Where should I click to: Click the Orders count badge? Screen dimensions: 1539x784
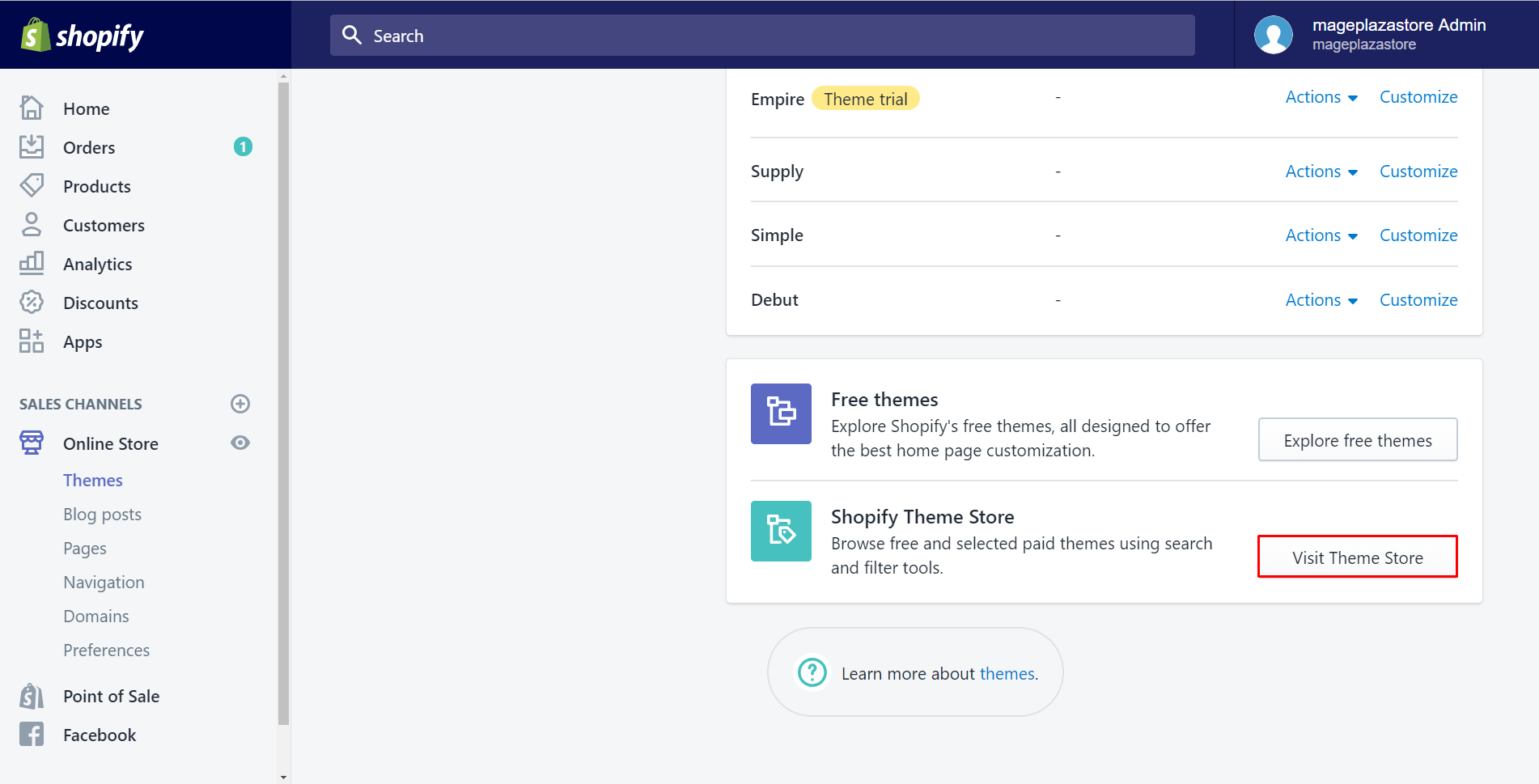point(243,146)
